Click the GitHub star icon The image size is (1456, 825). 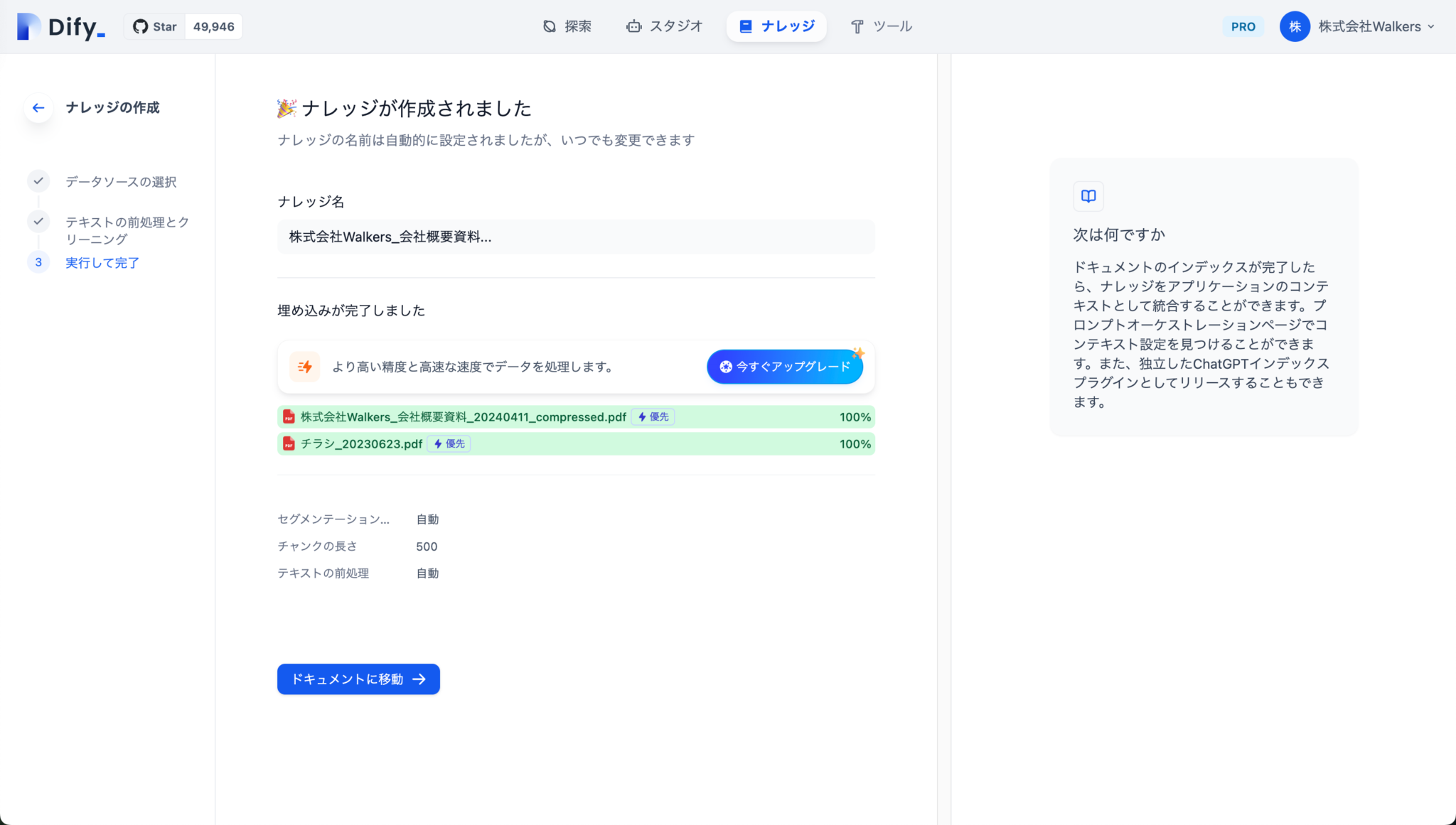click(141, 26)
